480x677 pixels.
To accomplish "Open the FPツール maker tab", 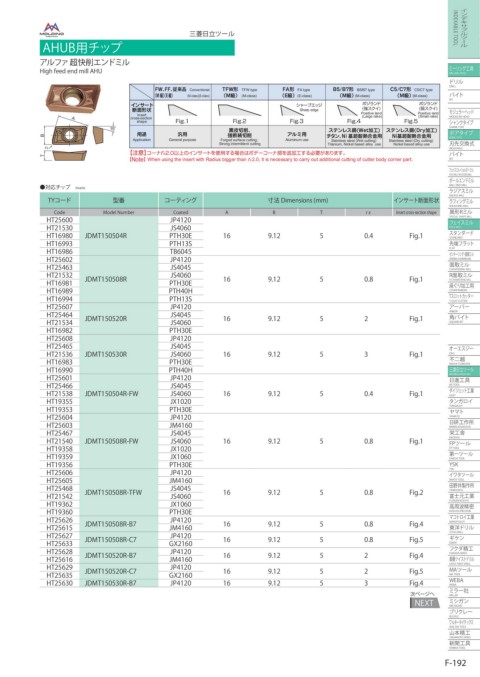I will (463, 444).
